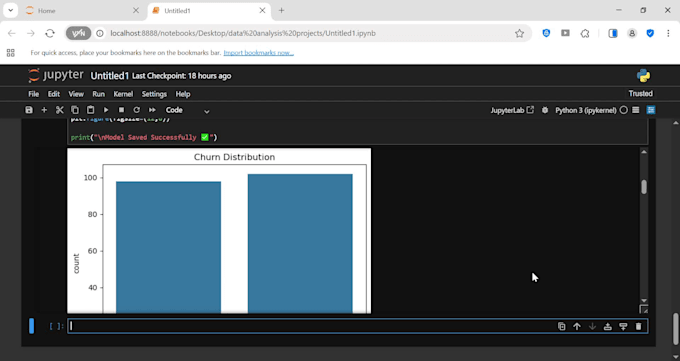Open the apps grid icon in bookmarks bar

[10, 53]
